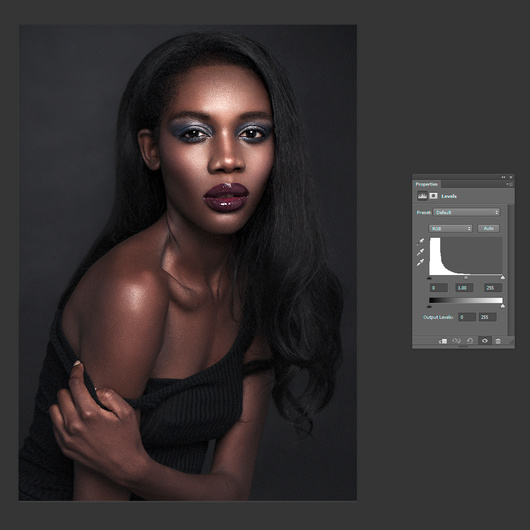Click the portrait image on canvas
This screenshot has width=530, height=530.
point(188,263)
